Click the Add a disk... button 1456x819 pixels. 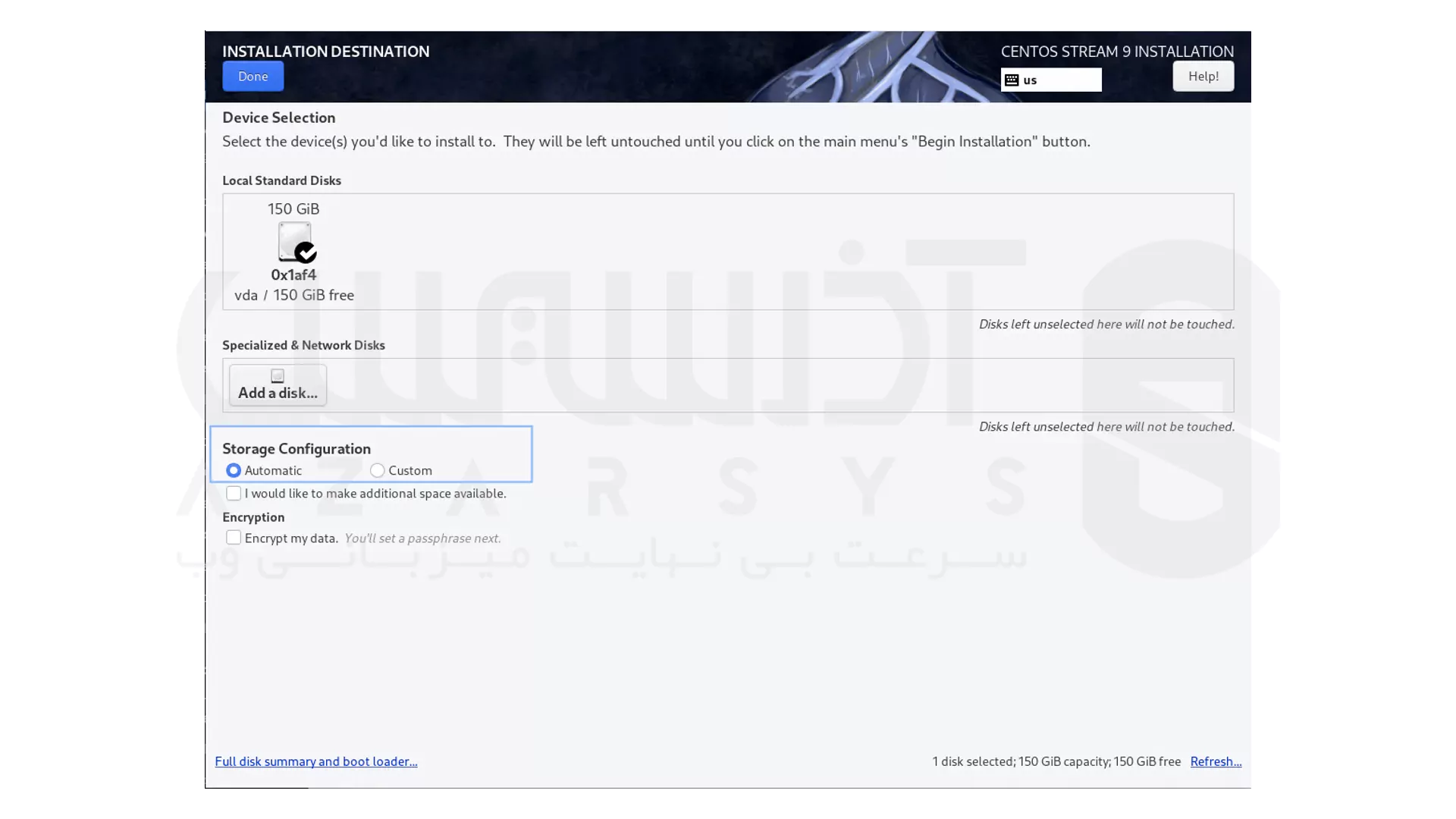point(278,385)
